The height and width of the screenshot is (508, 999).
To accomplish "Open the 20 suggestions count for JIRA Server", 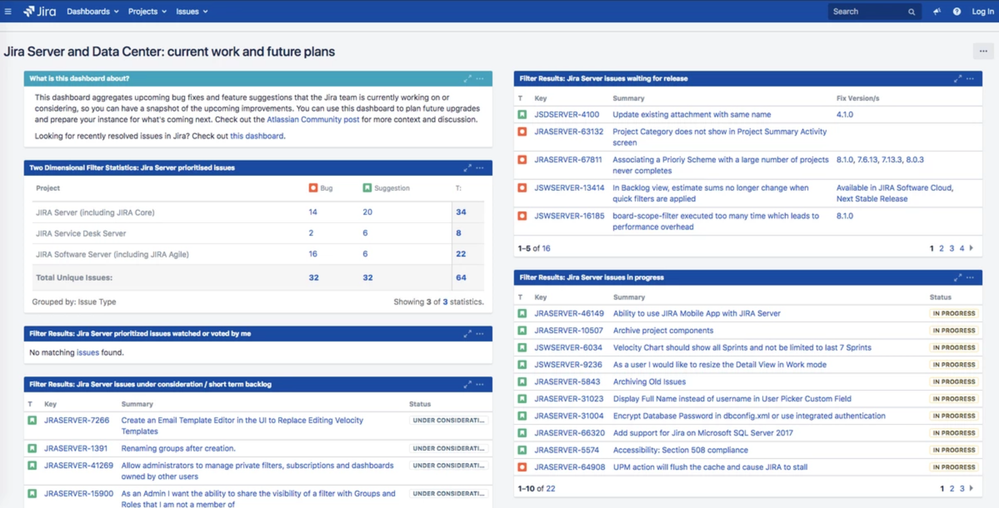I will 368,212.
